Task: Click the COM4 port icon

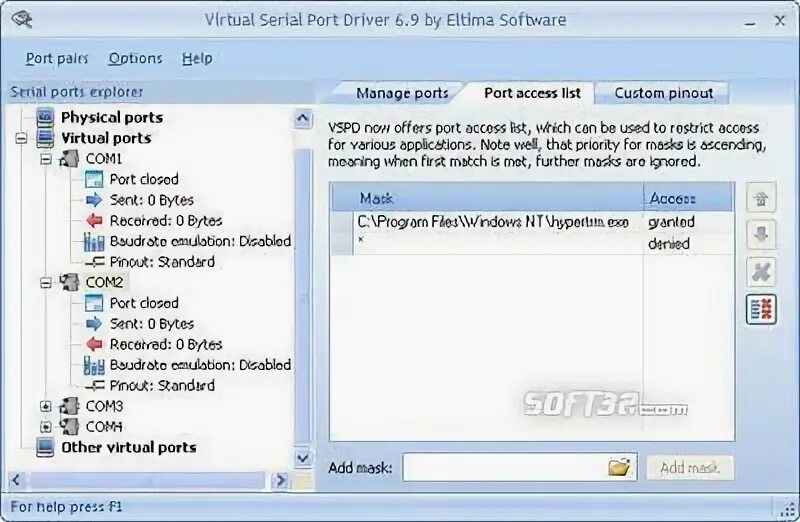Action: (69, 427)
